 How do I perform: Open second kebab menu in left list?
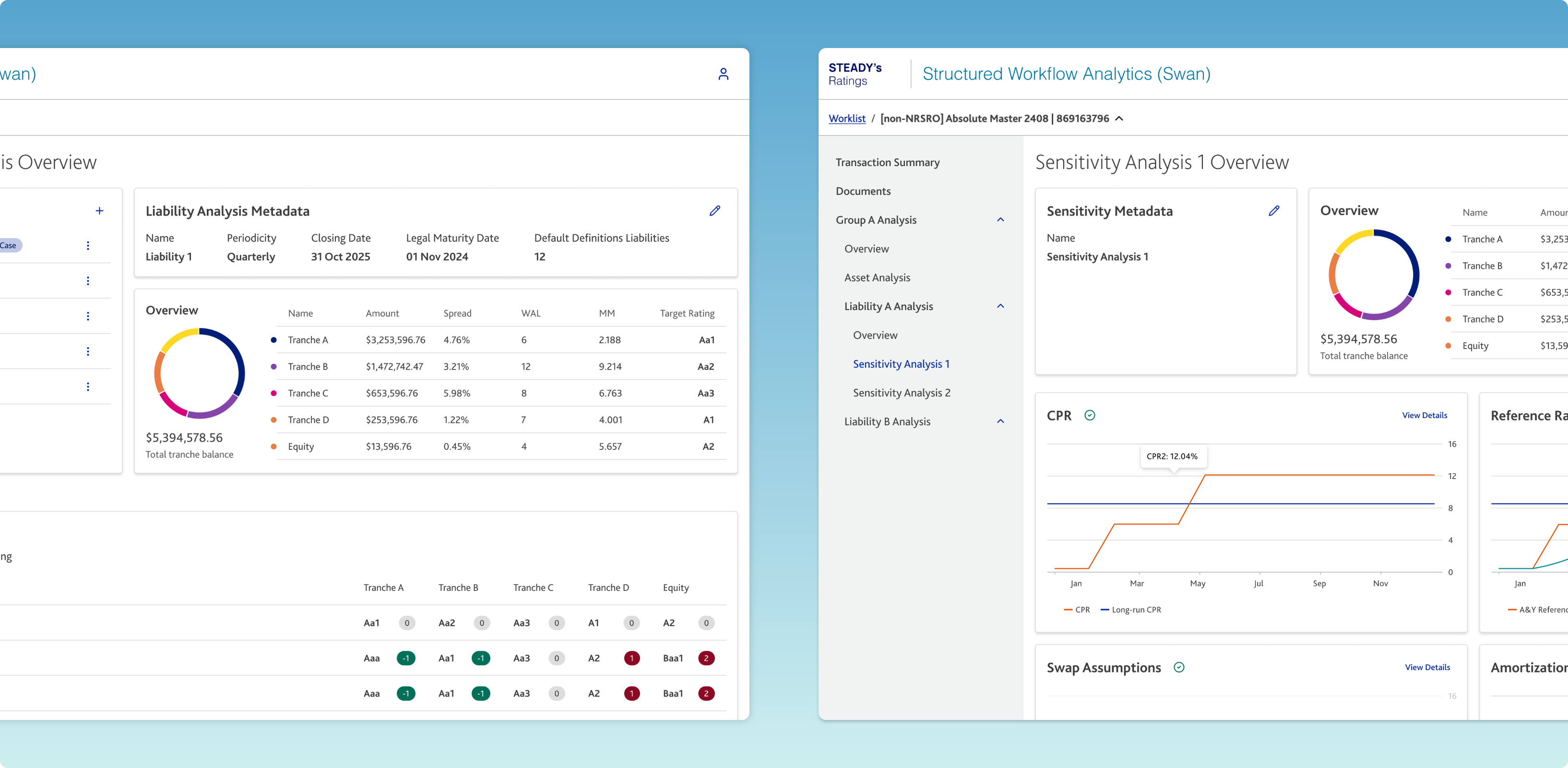click(x=88, y=281)
